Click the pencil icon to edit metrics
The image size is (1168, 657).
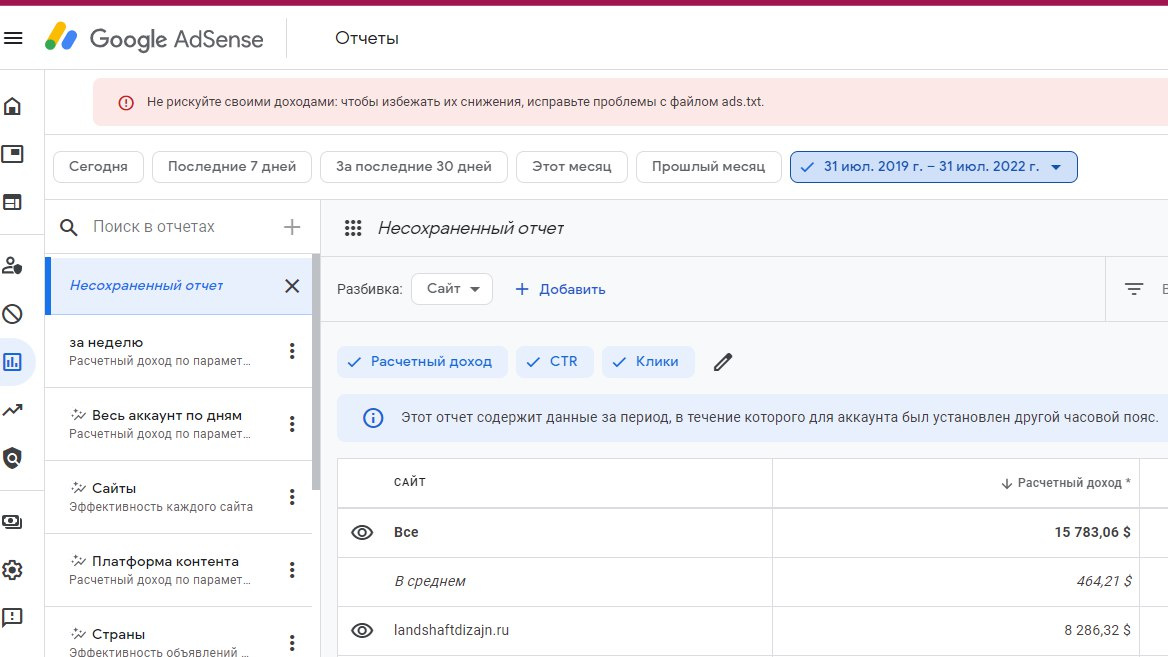coord(723,362)
